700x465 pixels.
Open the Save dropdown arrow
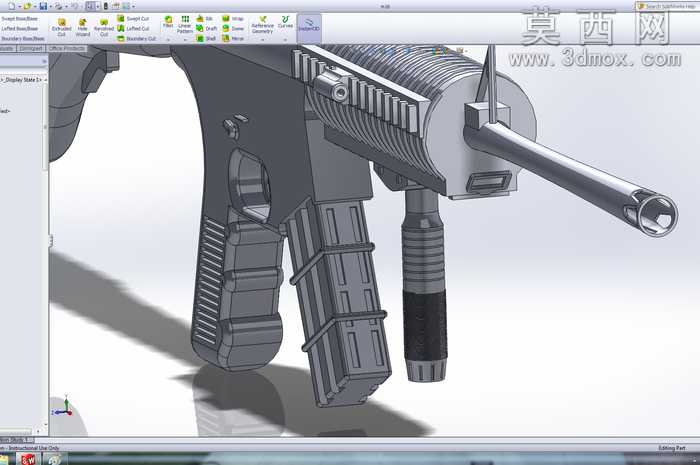50,6
